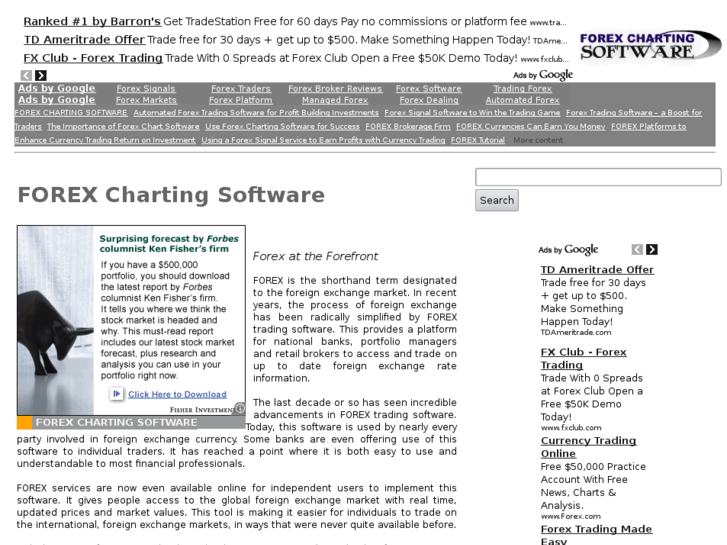The width and height of the screenshot is (727, 545).
Task: Focus the search text field
Action: (x=598, y=177)
